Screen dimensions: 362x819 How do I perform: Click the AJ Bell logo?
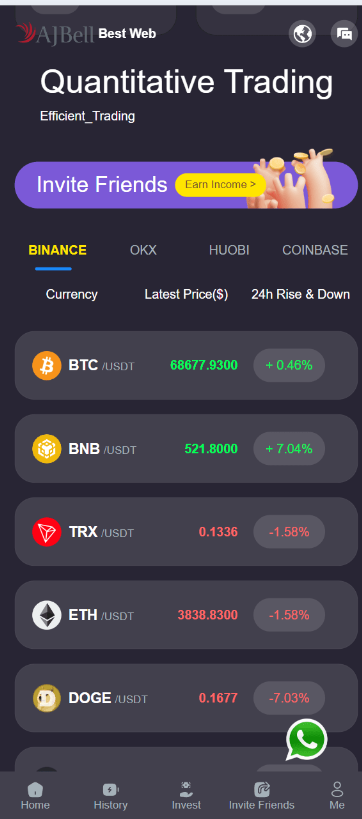click(x=55, y=34)
